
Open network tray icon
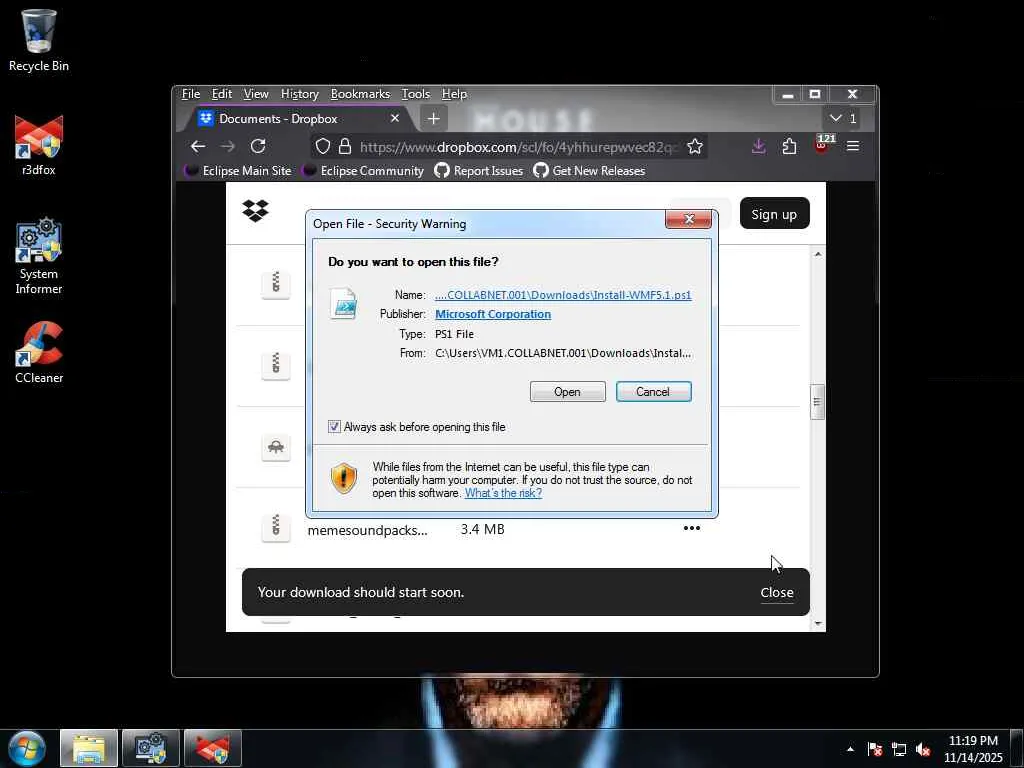(899, 749)
